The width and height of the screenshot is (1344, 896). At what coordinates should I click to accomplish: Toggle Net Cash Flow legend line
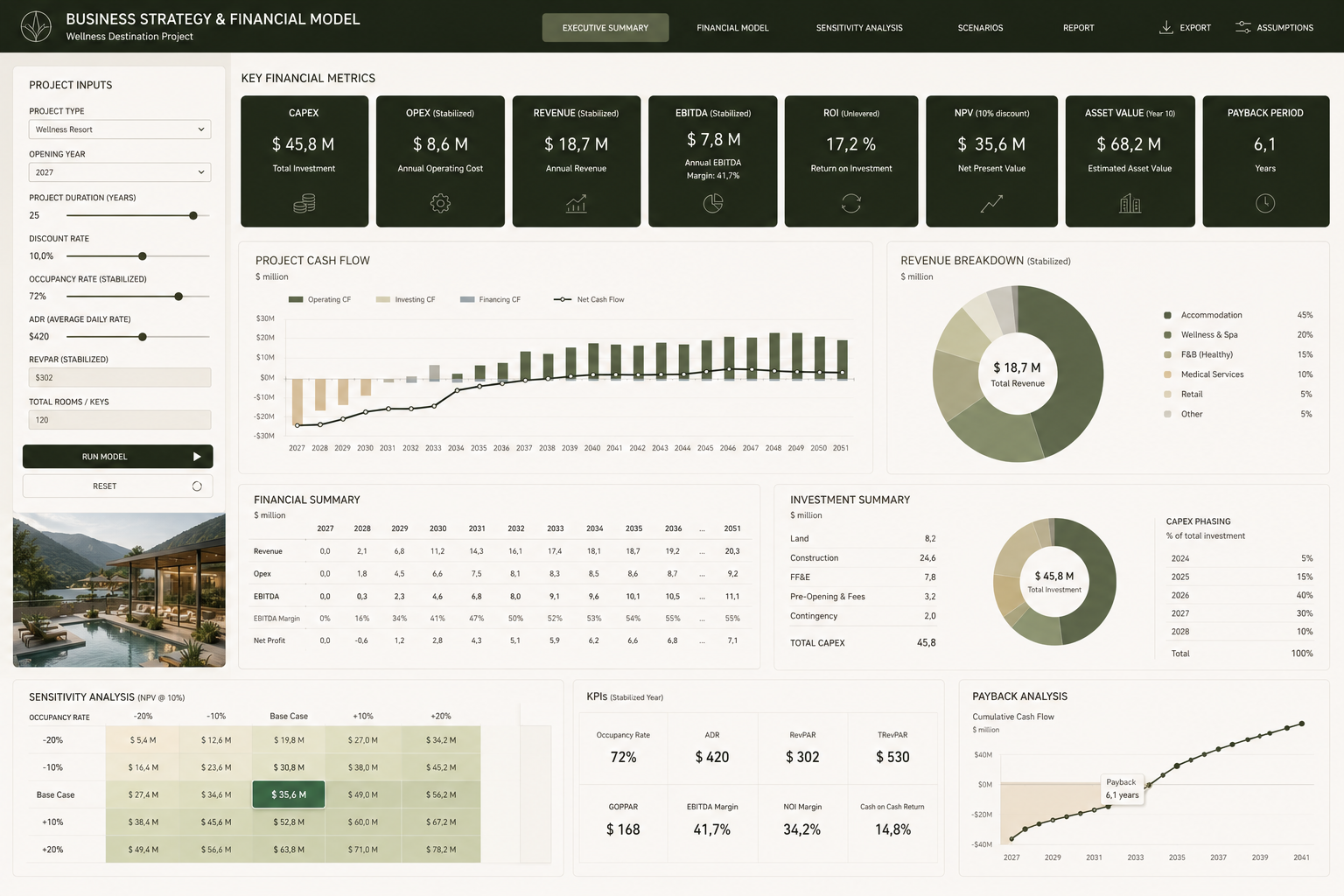click(589, 299)
